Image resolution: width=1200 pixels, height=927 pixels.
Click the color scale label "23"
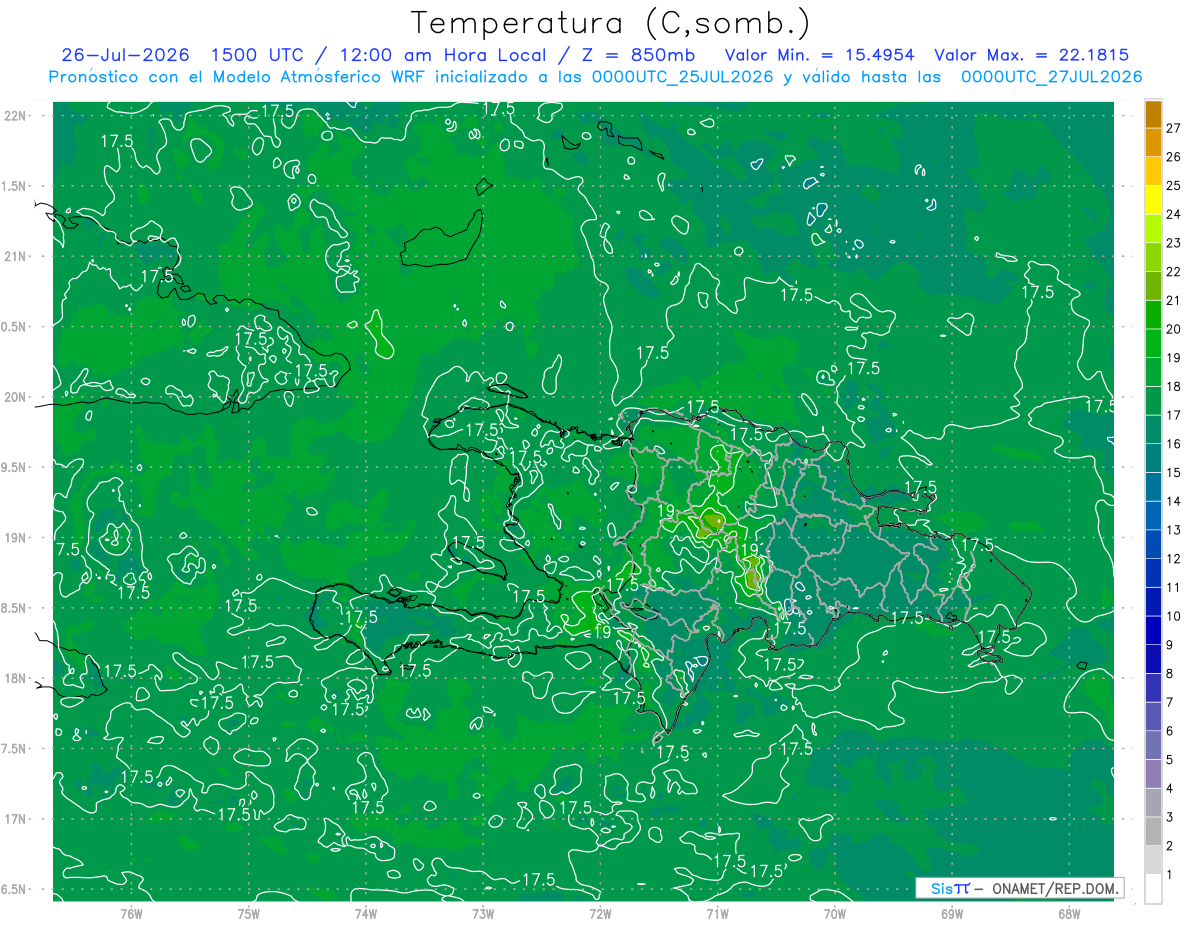pyautogui.click(x=1174, y=243)
